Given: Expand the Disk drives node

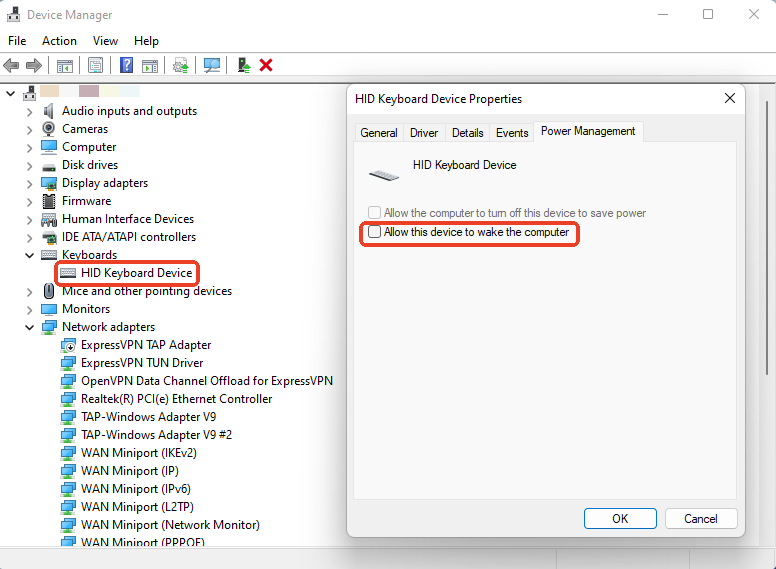Looking at the screenshot, I should point(29,166).
